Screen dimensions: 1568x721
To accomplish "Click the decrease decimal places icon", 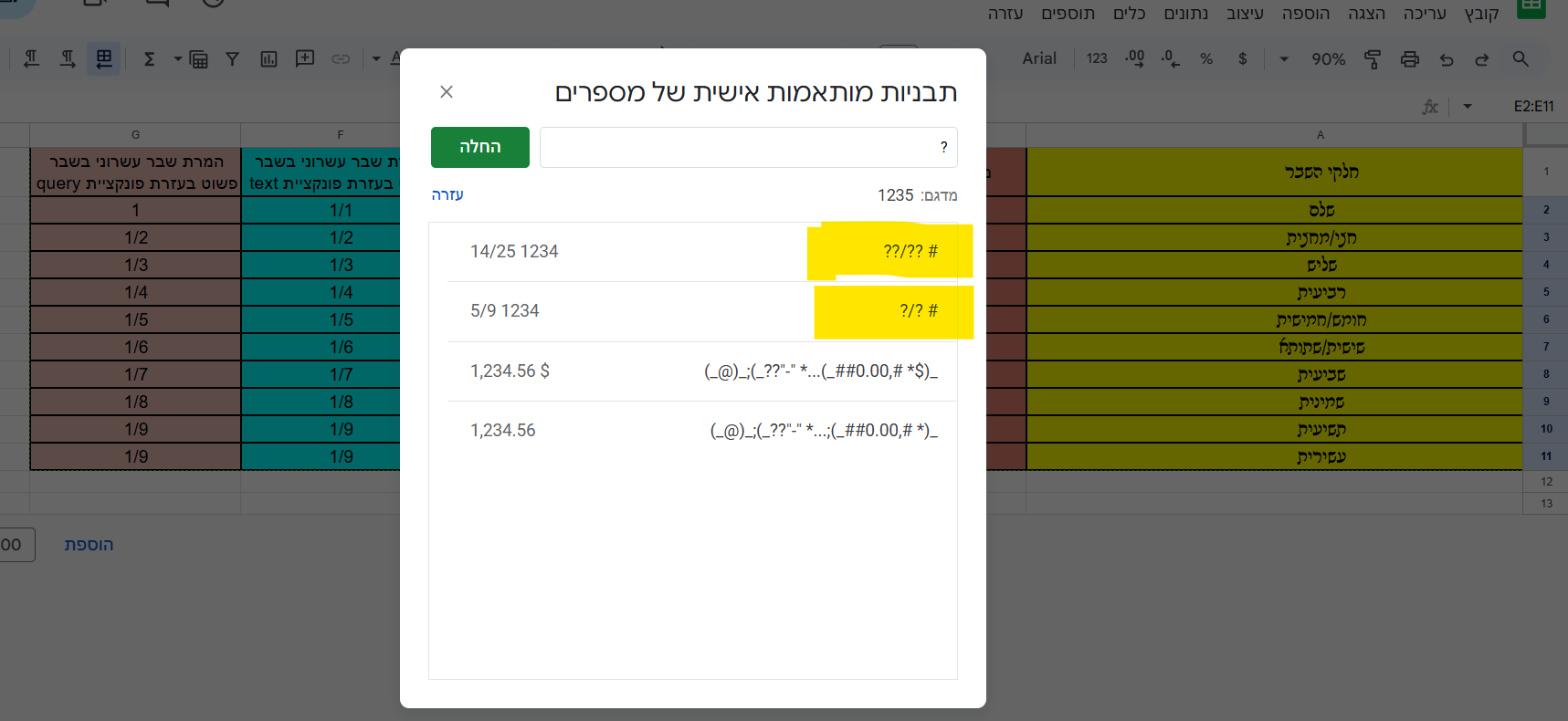I will (x=1170, y=58).
